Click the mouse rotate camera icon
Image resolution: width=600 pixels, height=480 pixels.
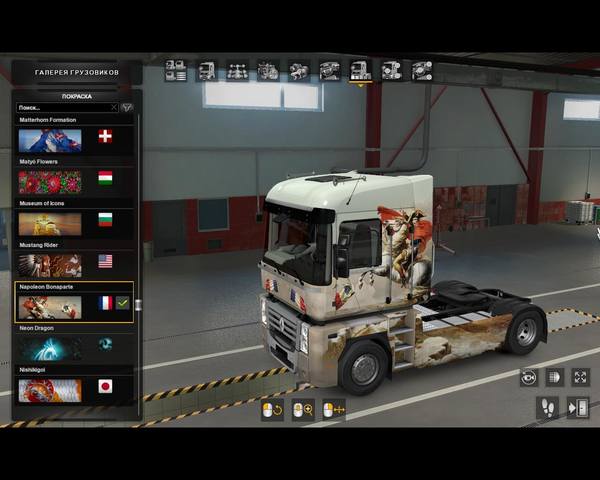click(x=272, y=409)
